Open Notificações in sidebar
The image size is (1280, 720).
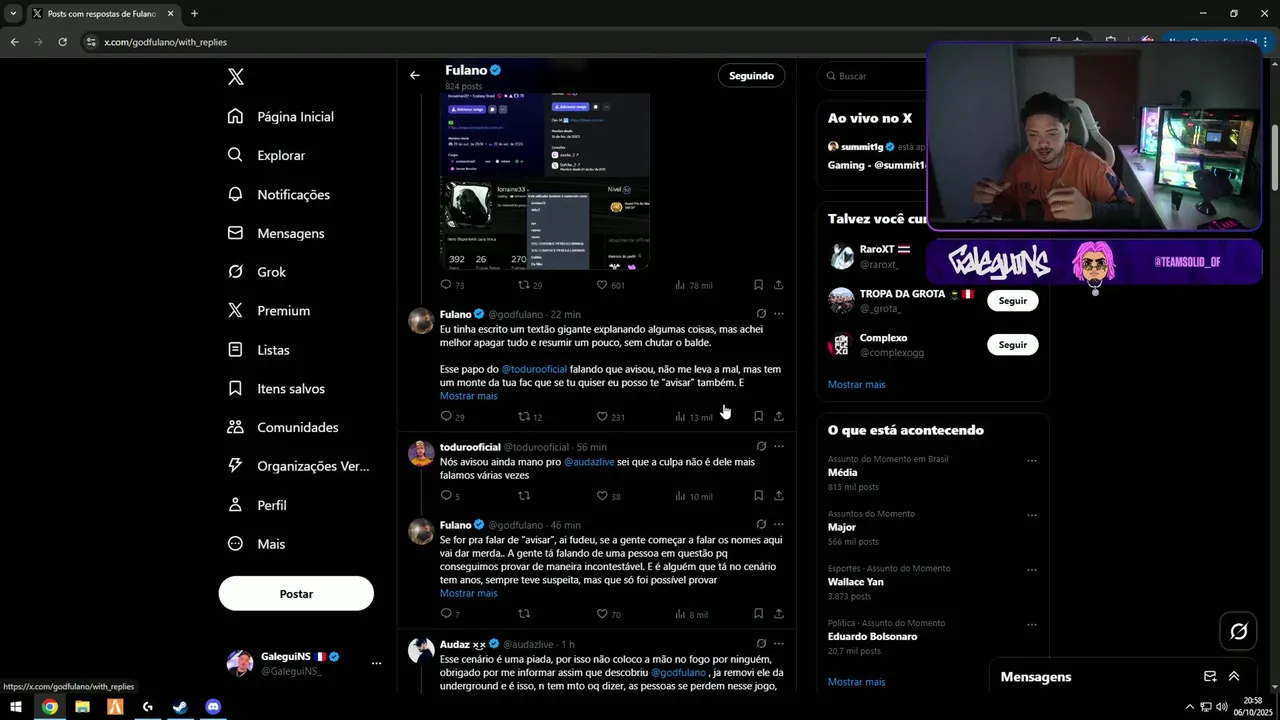pyautogui.click(x=279, y=194)
